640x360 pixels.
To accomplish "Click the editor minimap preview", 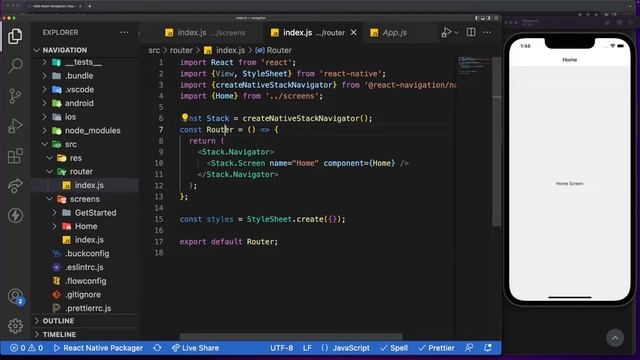I will (x=475, y=66).
